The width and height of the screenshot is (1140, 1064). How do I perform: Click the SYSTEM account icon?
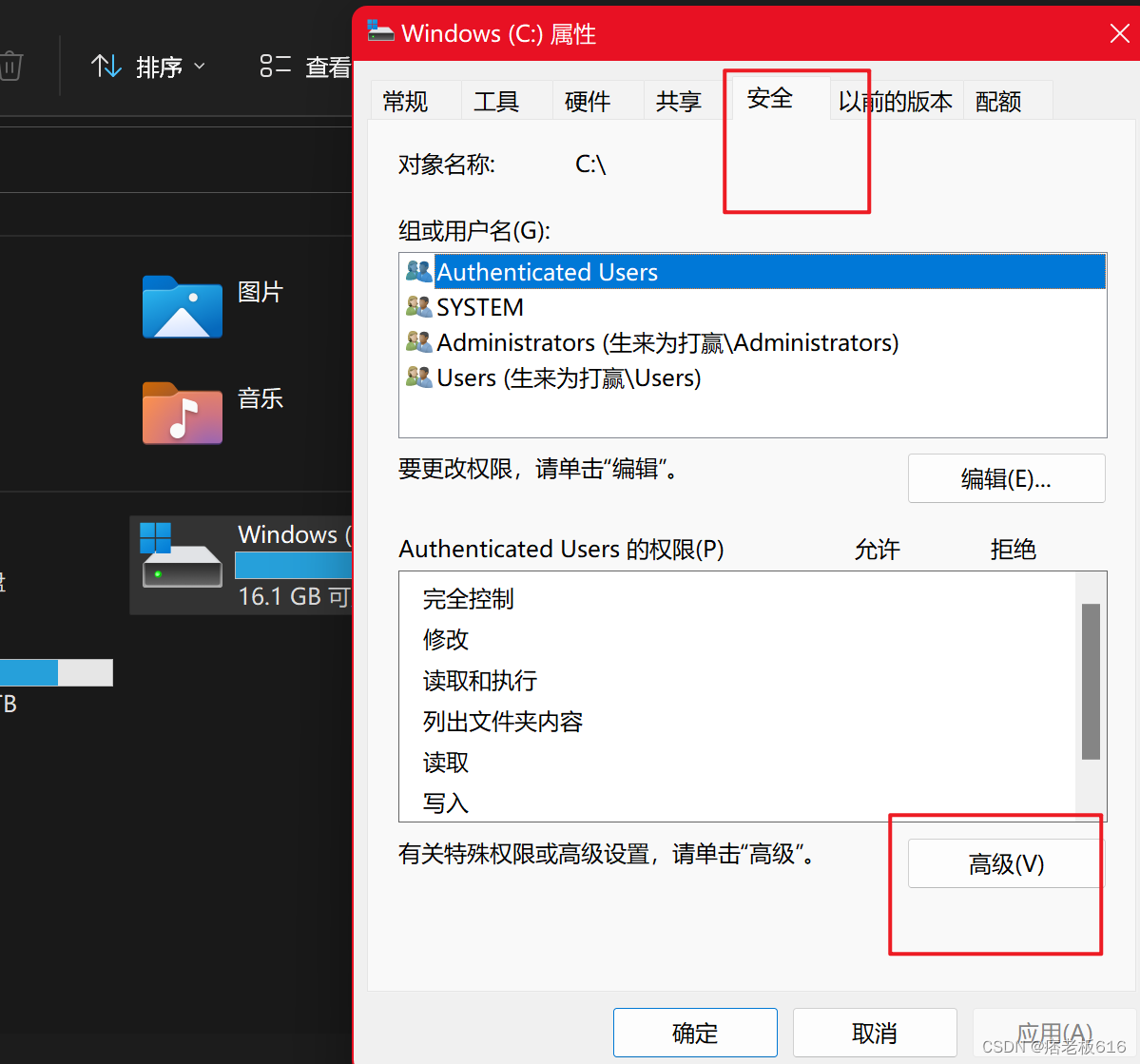tap(418, 307)
